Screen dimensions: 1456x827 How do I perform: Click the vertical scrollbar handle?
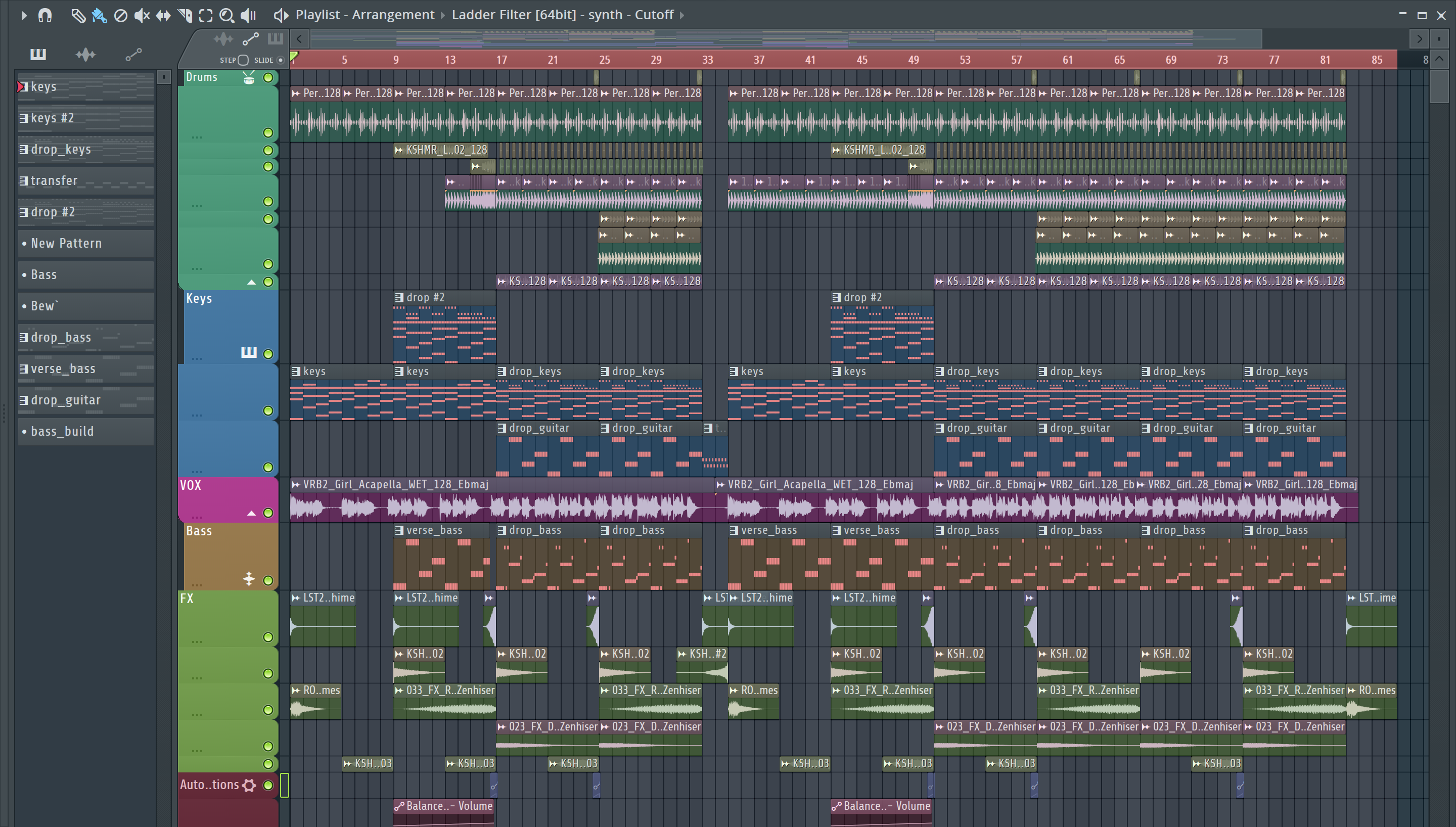(1439, 86)
